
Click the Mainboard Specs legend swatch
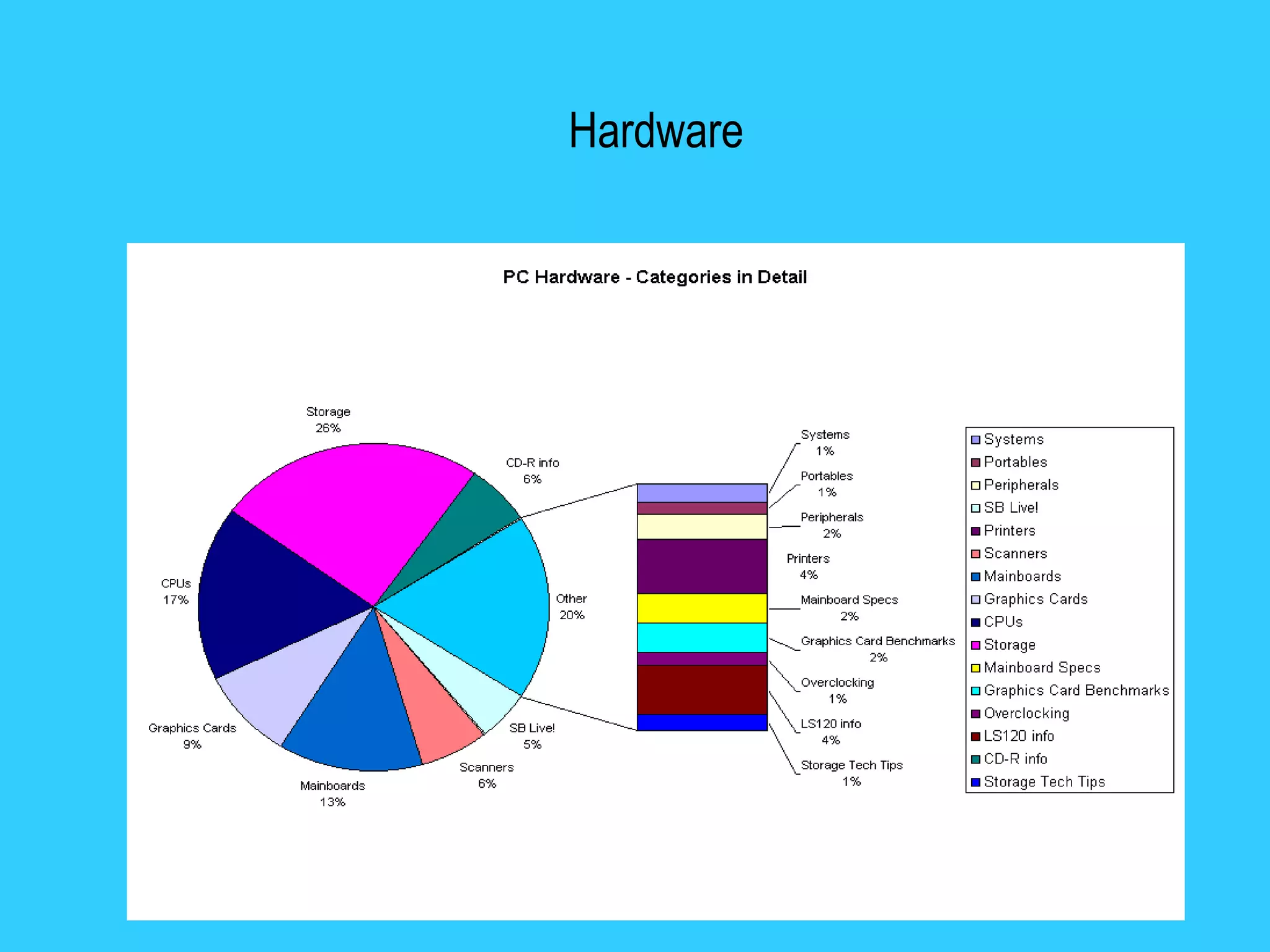975,668
